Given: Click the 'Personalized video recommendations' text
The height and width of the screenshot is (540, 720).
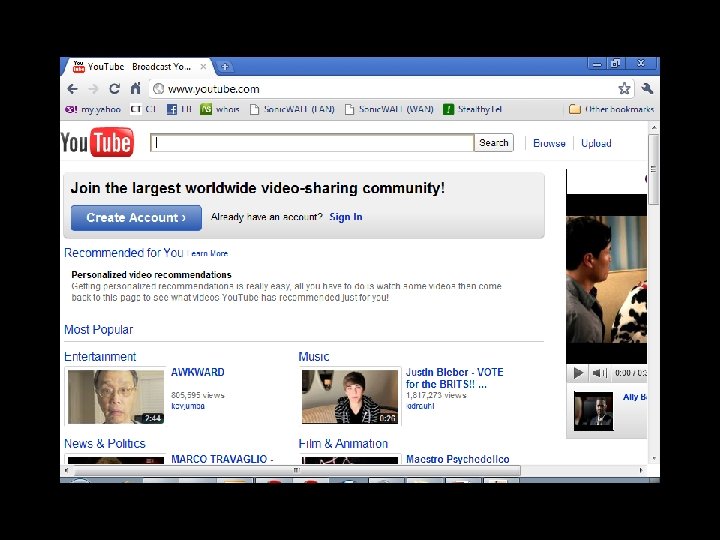Looking at the screenshot, I should coord(152,275).
